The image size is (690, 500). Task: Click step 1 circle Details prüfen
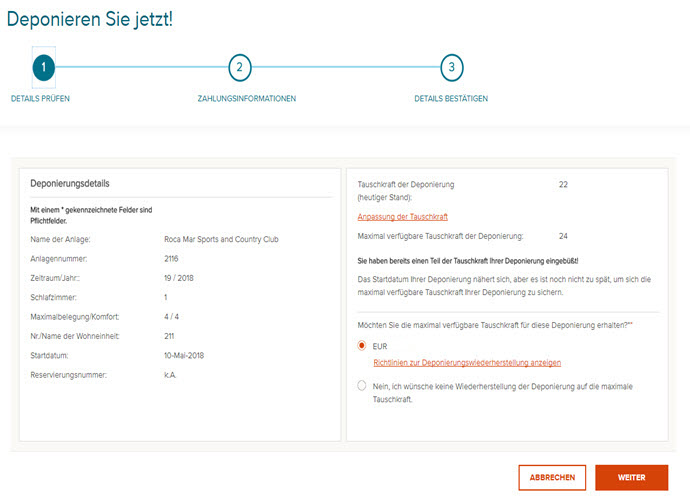point(44,67)
